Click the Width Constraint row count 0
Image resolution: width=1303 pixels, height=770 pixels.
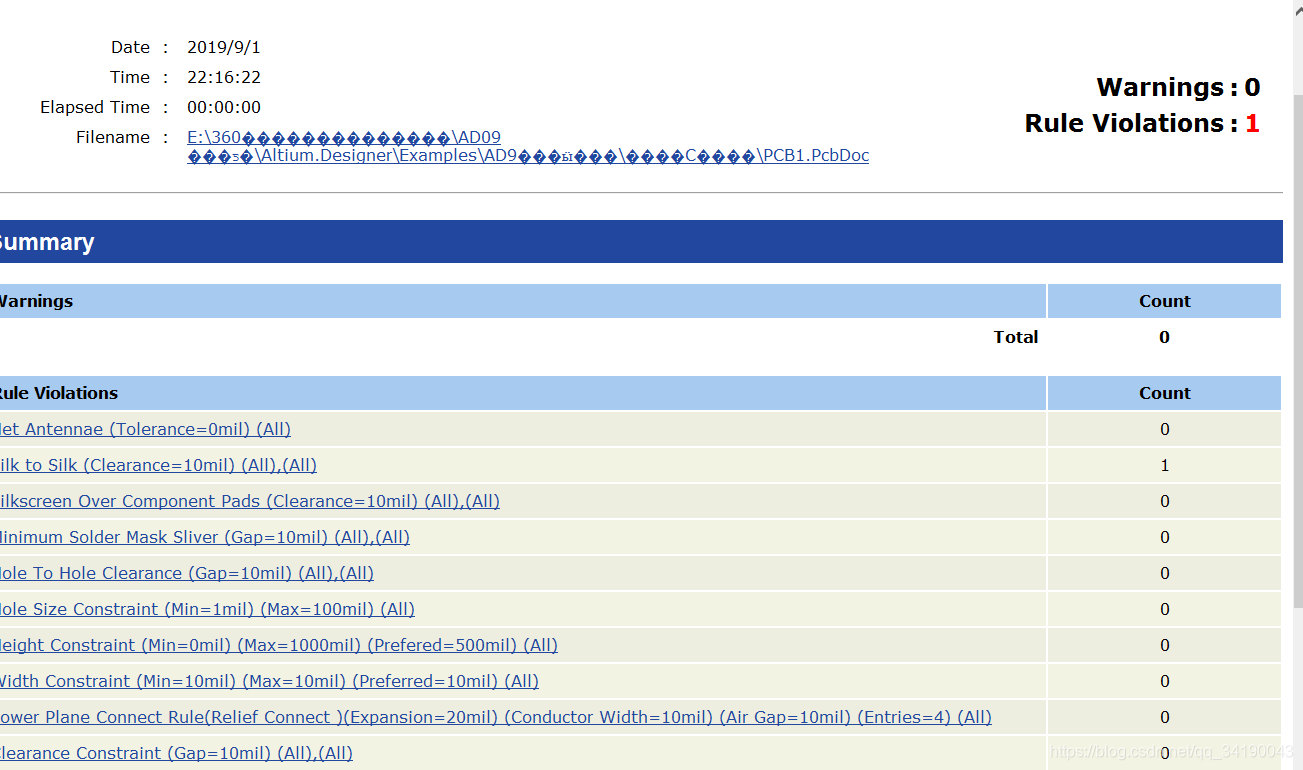point(1164,681)
